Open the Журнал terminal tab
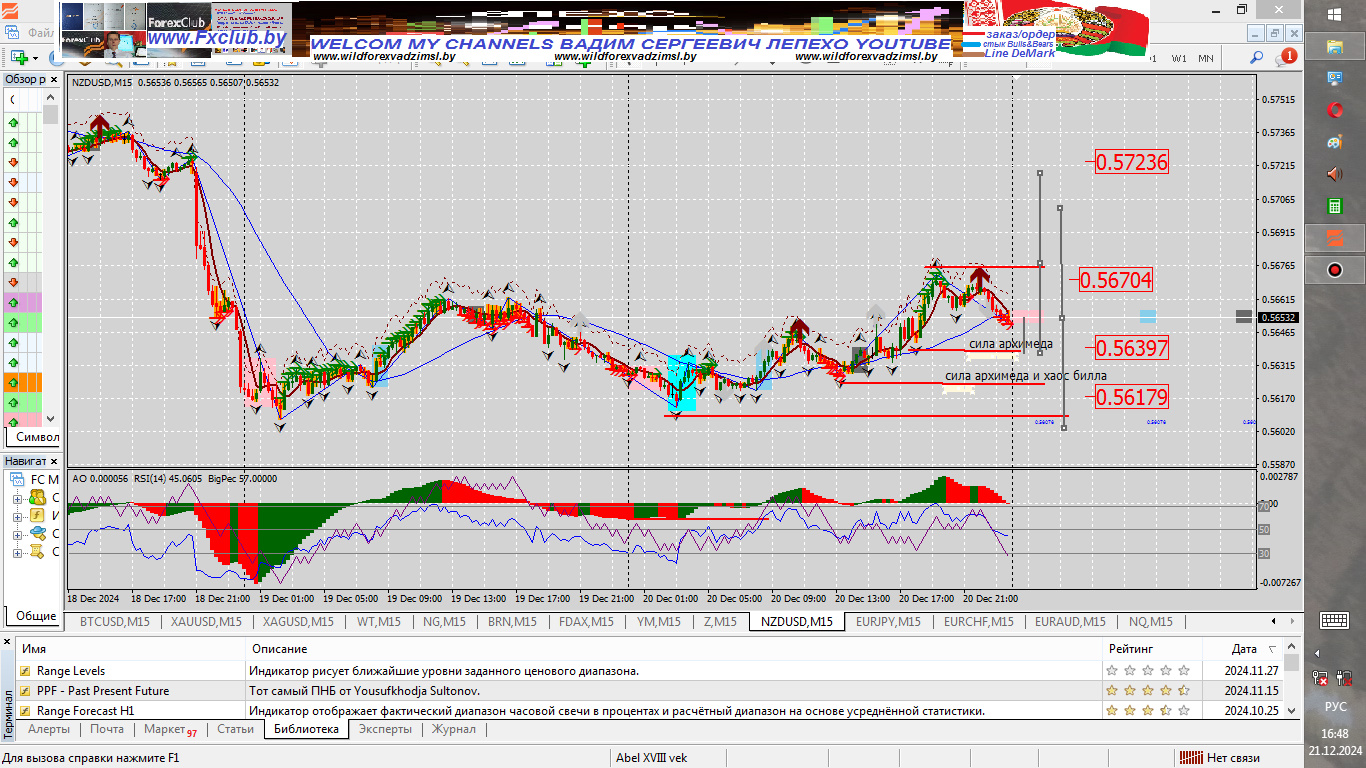The height and width of the screenshot is (768, 1366). [x=453, y=729]
